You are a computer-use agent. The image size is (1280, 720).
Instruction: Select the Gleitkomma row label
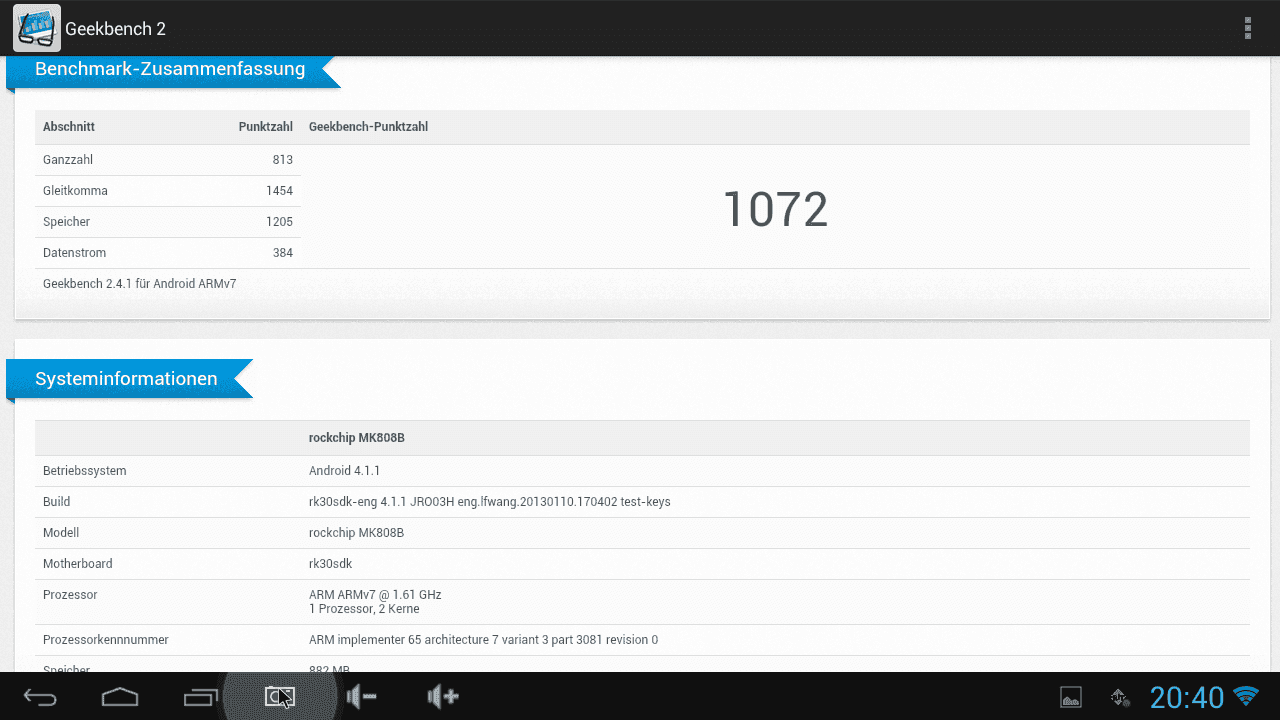(75, 191)
